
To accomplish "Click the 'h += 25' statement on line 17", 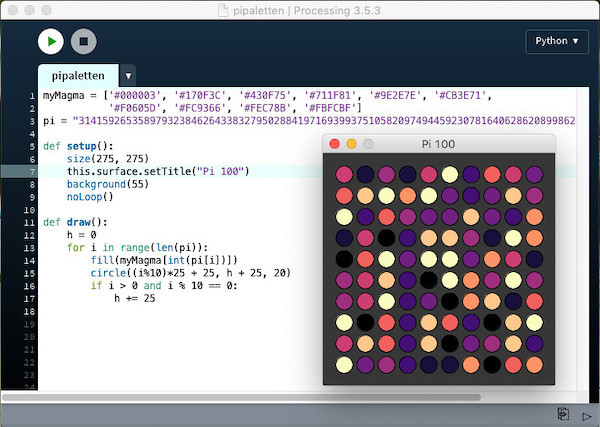I will 135,298.
